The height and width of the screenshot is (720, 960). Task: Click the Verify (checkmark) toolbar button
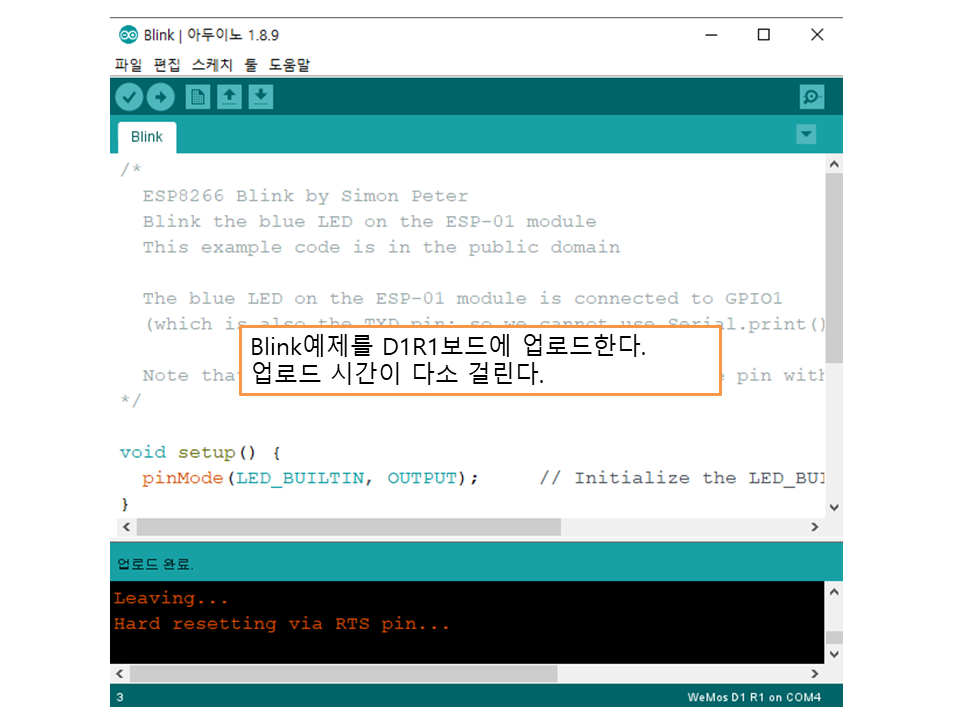click(129, 97)
